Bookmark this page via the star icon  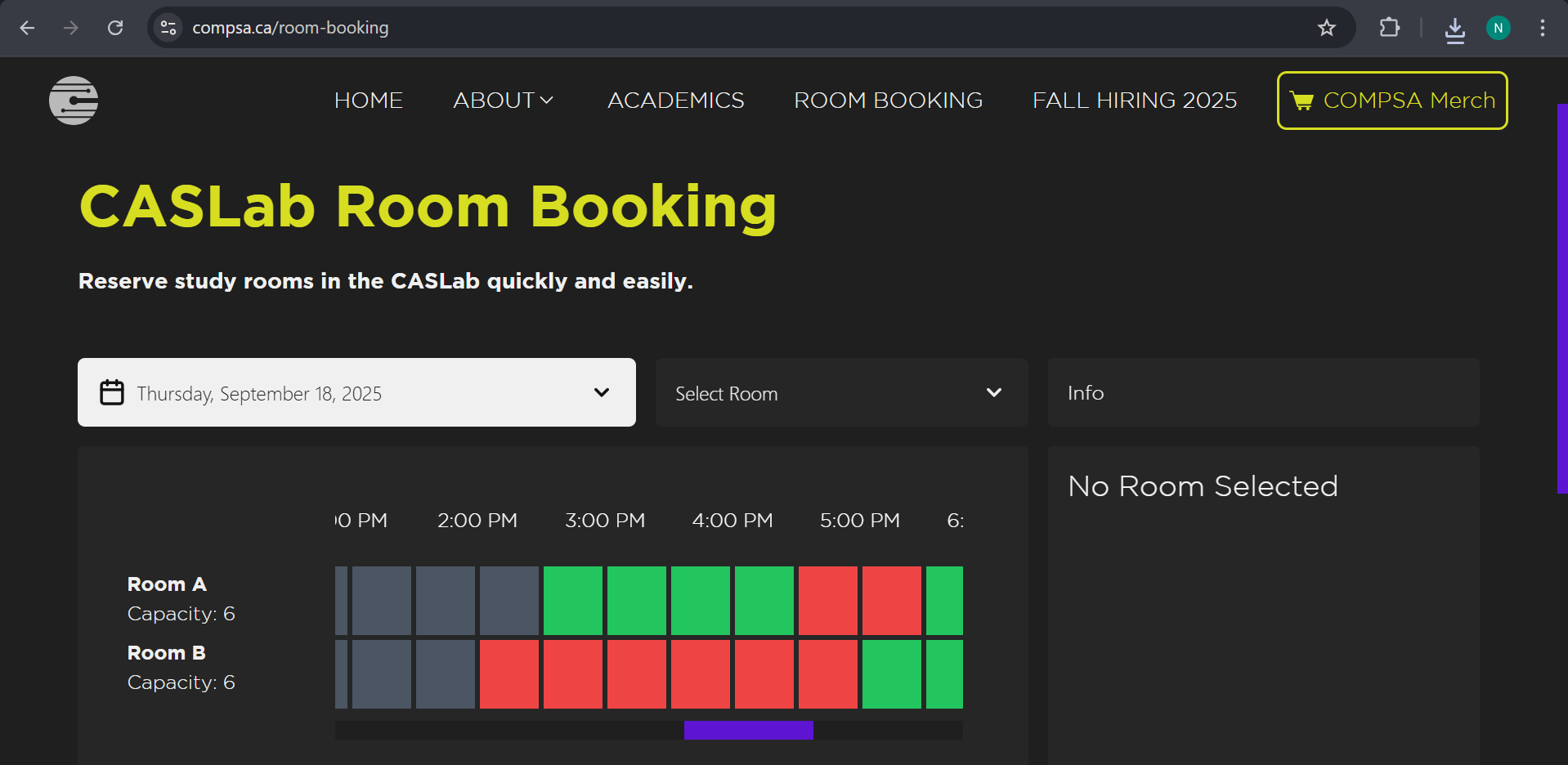pos(1327,27)
